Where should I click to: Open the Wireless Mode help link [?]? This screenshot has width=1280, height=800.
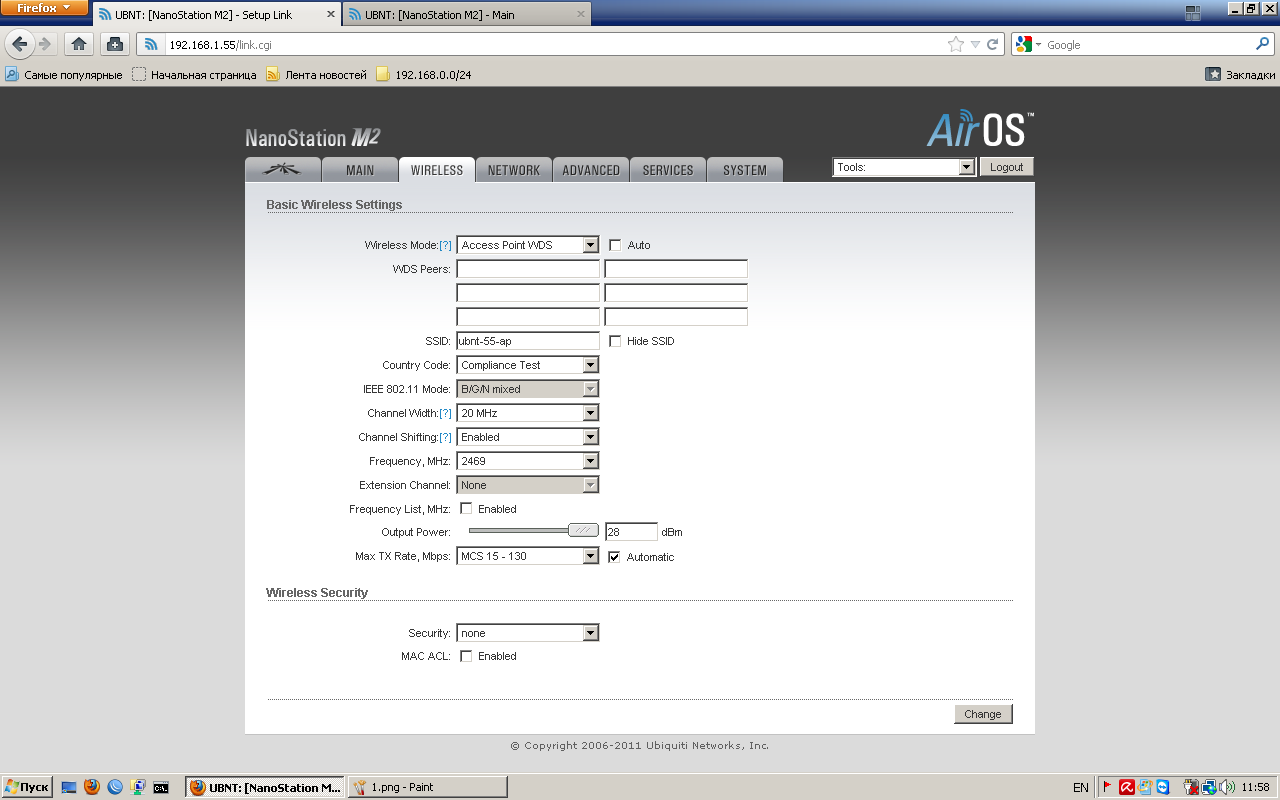coord(446,245)
